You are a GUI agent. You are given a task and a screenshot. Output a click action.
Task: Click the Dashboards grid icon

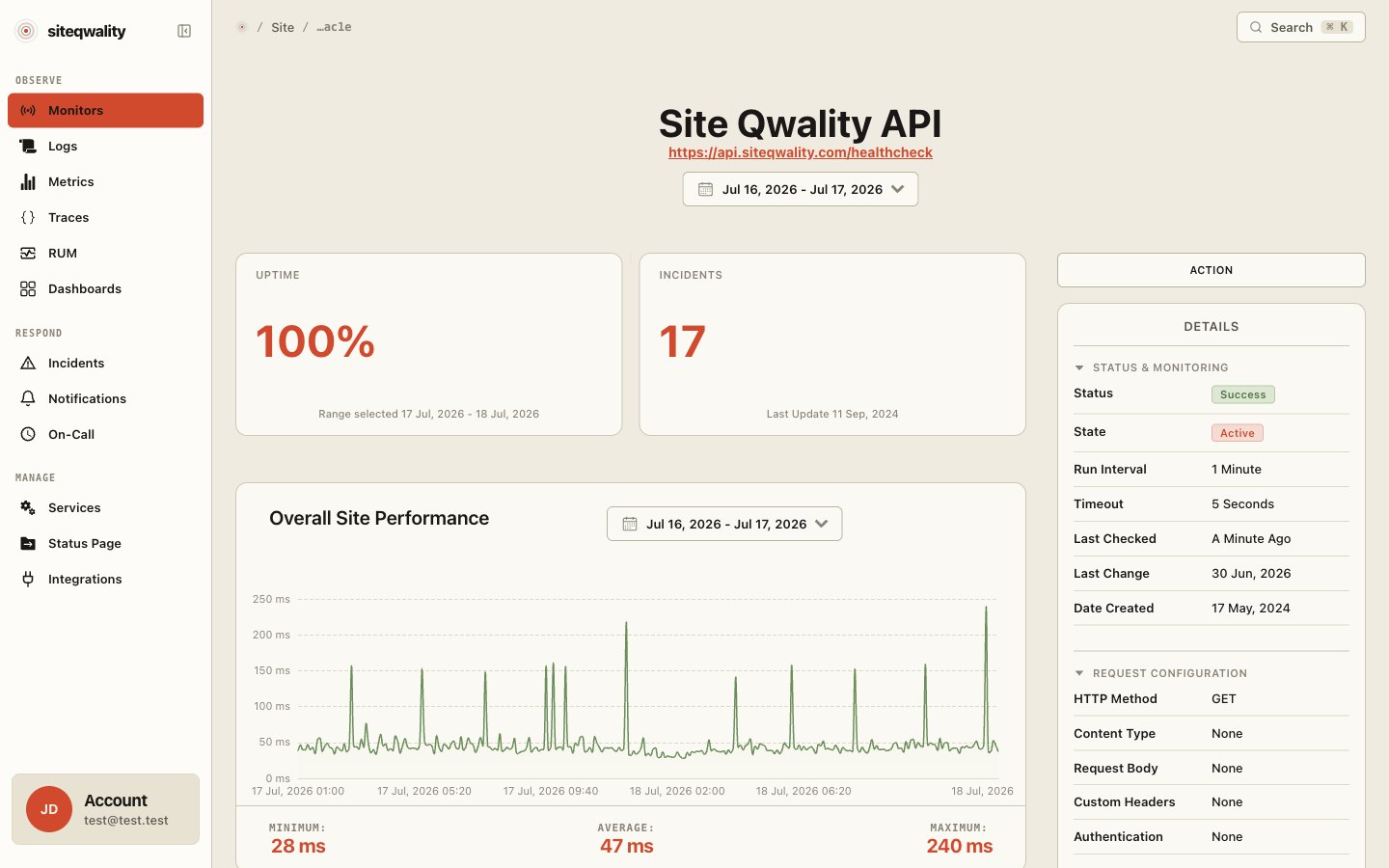tap(28, 288)
